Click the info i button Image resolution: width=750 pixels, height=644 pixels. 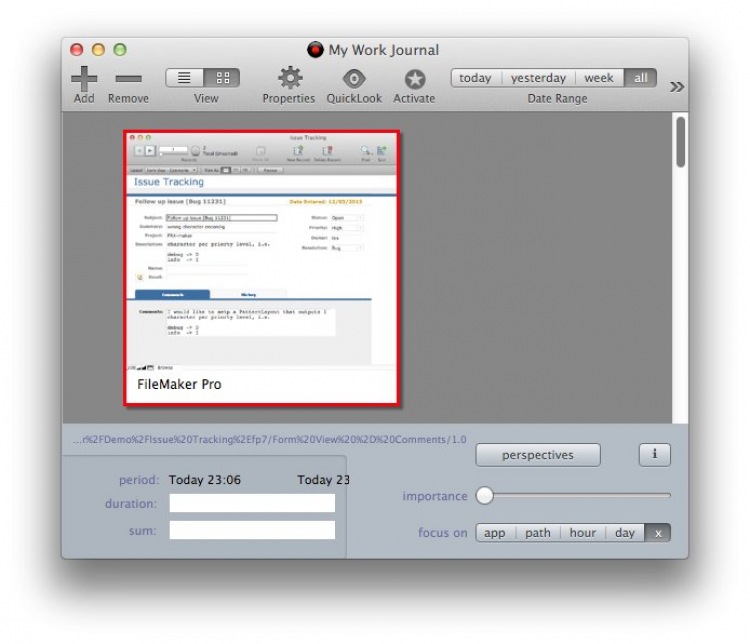click(654, 455)
